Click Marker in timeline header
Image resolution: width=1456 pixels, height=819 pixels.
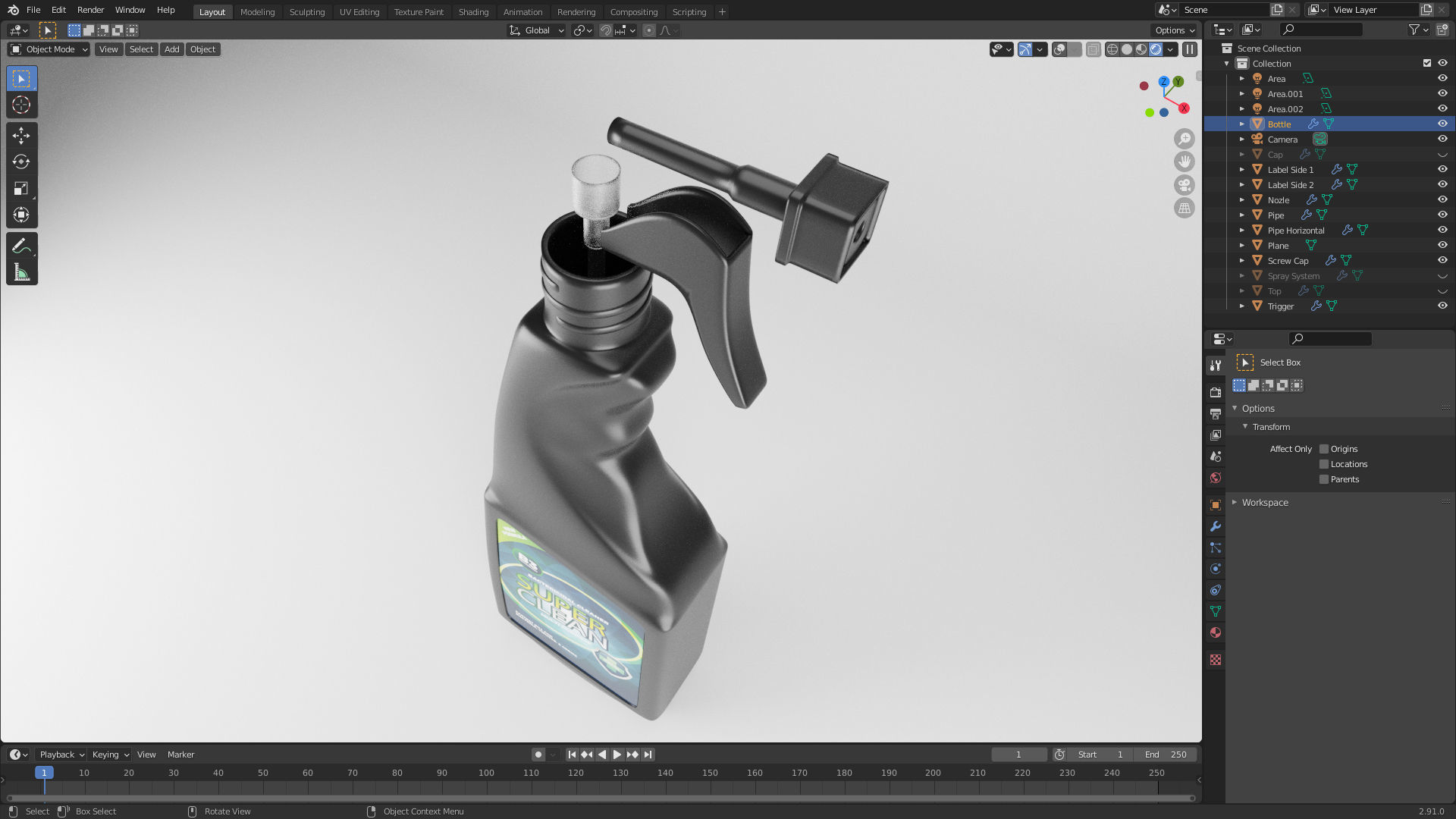click(180, 755)
